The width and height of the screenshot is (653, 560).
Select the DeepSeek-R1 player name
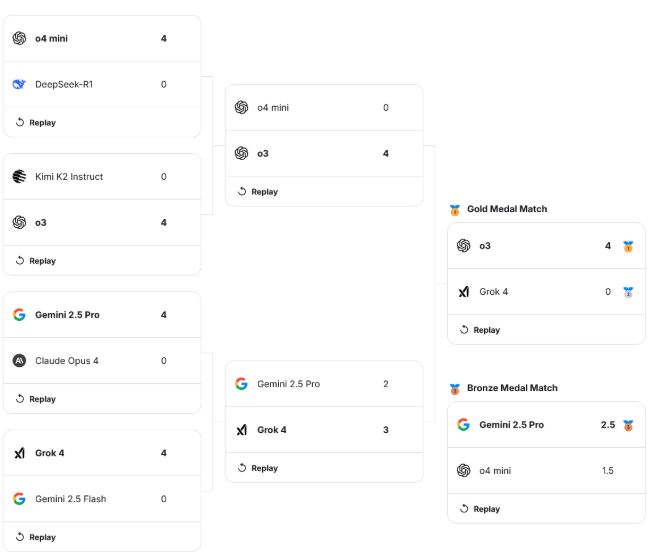pos(64,84)
